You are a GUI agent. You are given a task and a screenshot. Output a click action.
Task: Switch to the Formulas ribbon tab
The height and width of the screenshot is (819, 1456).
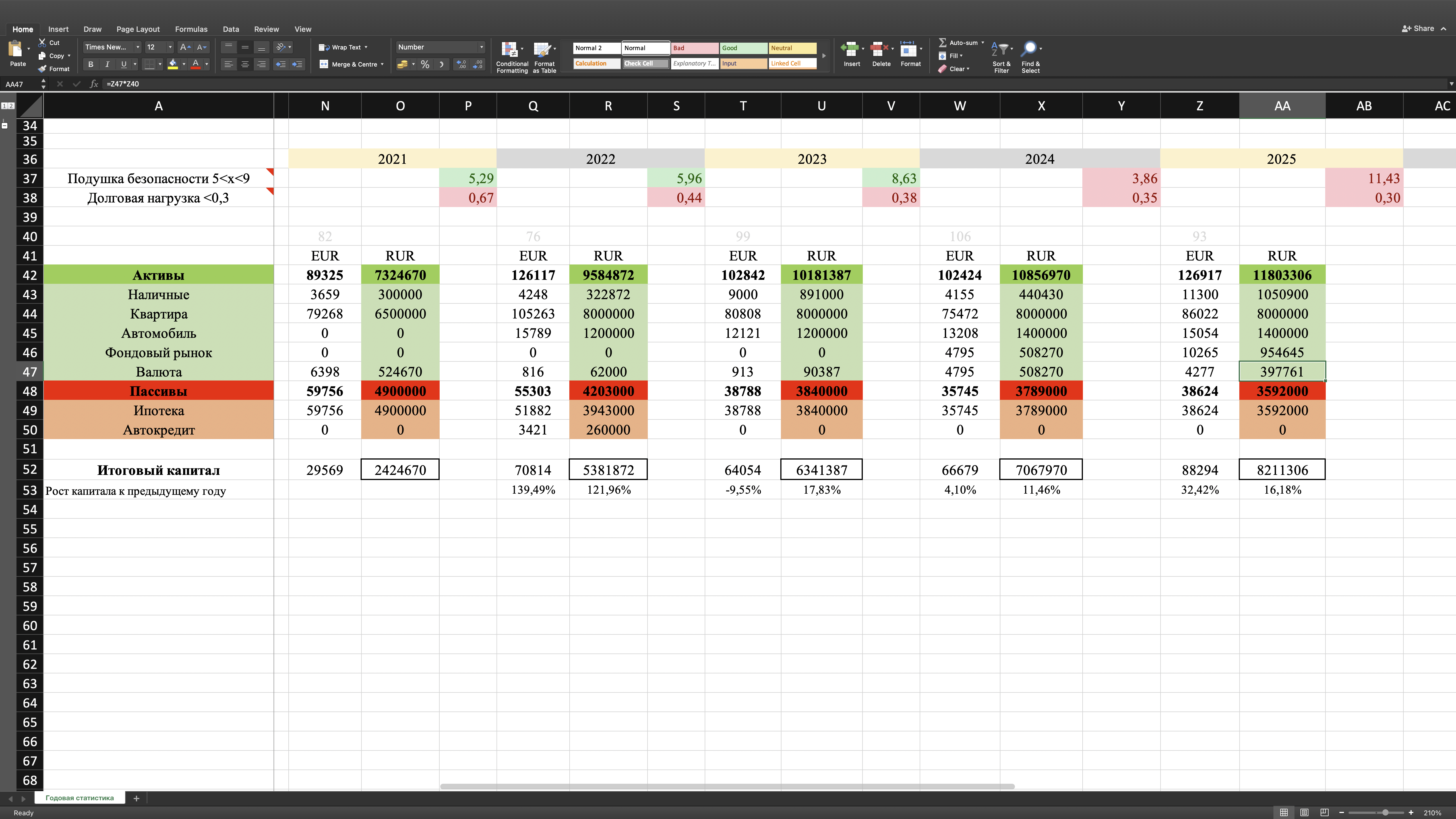coord(191,29)
